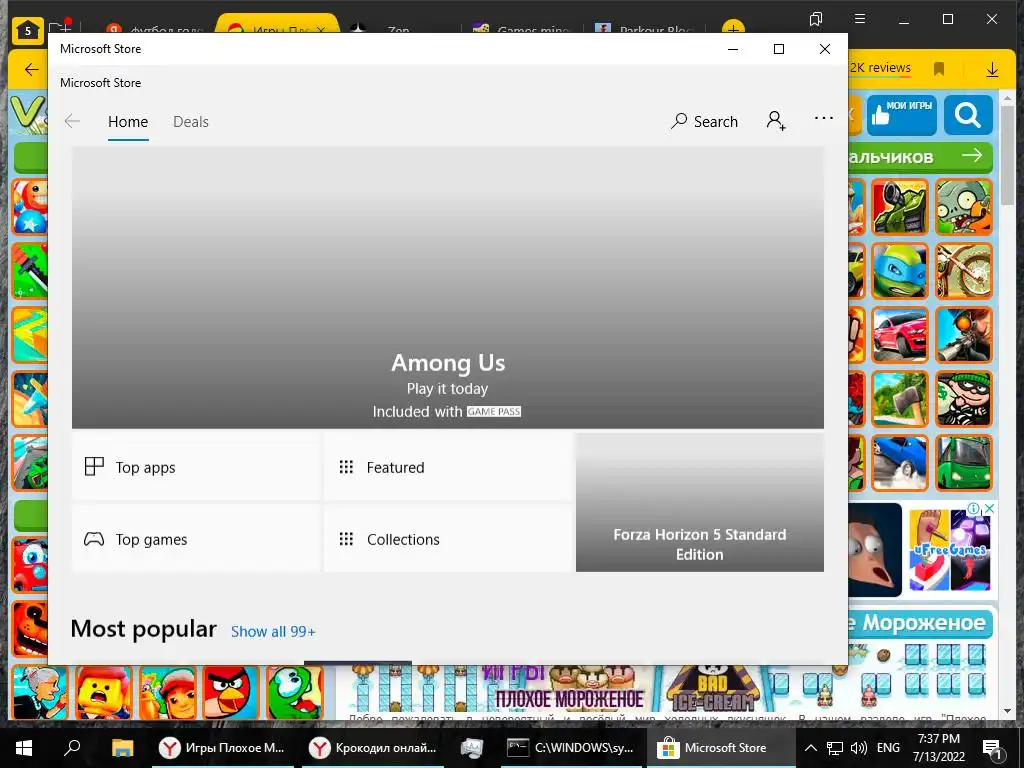The height and width of the screenshot is (768, 1024).
Task: Click the Collections dots icon
Action: click(346, 539)
